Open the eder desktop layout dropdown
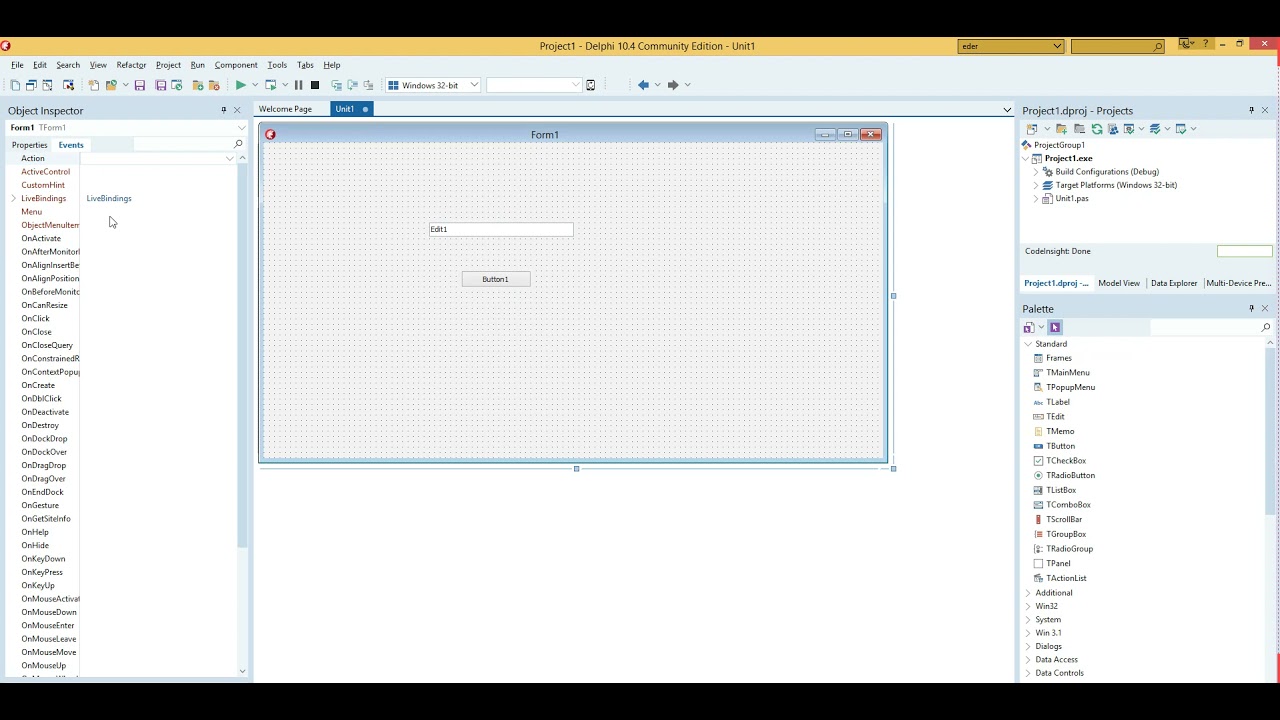Viewport: 1280px width, 720px height. [1057, 46]
